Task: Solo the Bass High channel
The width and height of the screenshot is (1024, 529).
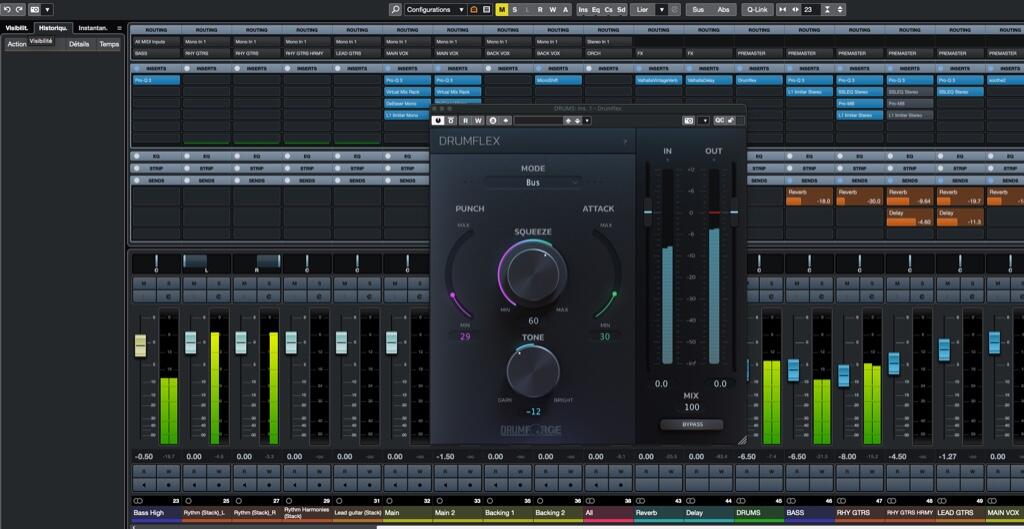Action: click(168, 283)
